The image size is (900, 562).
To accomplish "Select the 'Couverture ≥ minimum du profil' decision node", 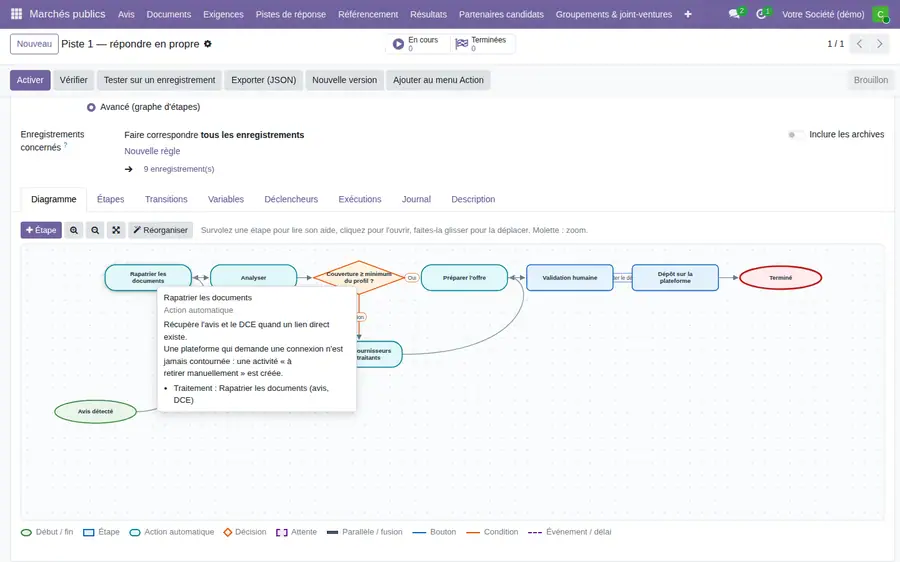I will click(x=359, y=277).
